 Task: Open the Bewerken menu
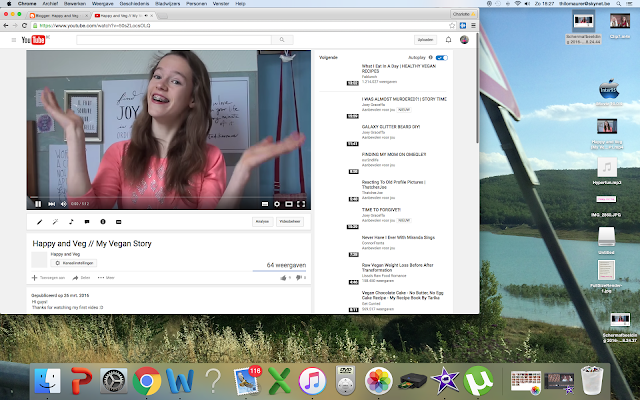point(75,3)
